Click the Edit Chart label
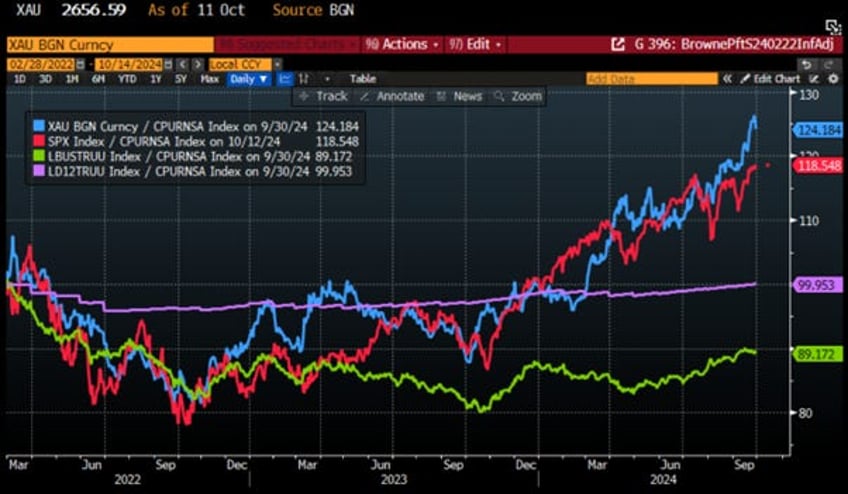Image resolution: width=848 pixels, height=494 pixels. pos(777,79)
